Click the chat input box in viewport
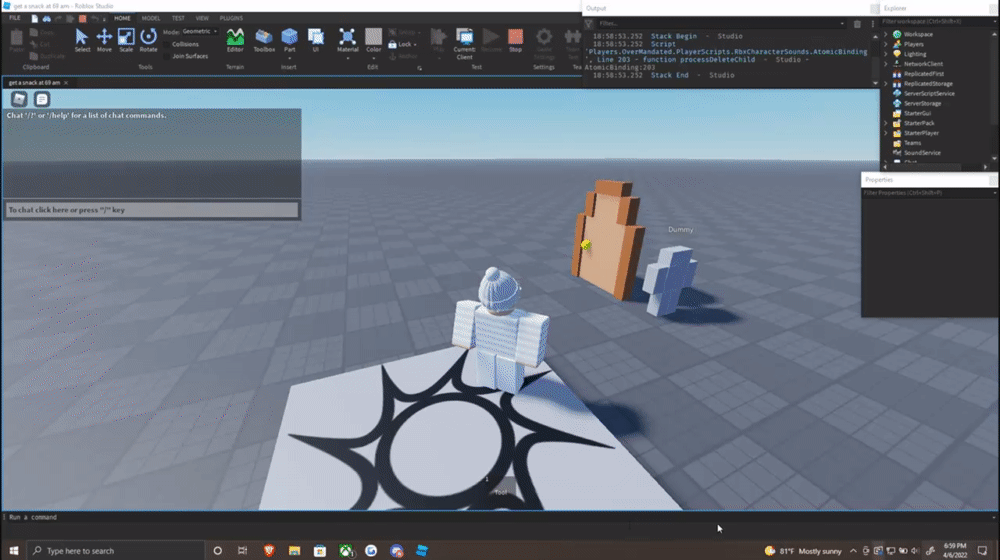Viewport: 1000px width, 560px height. (152, 210)
